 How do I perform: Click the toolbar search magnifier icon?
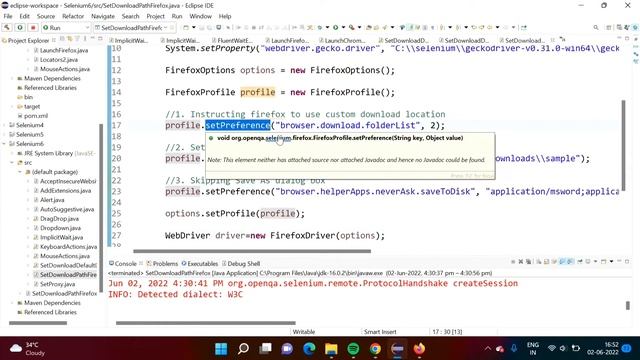point(596,27)
